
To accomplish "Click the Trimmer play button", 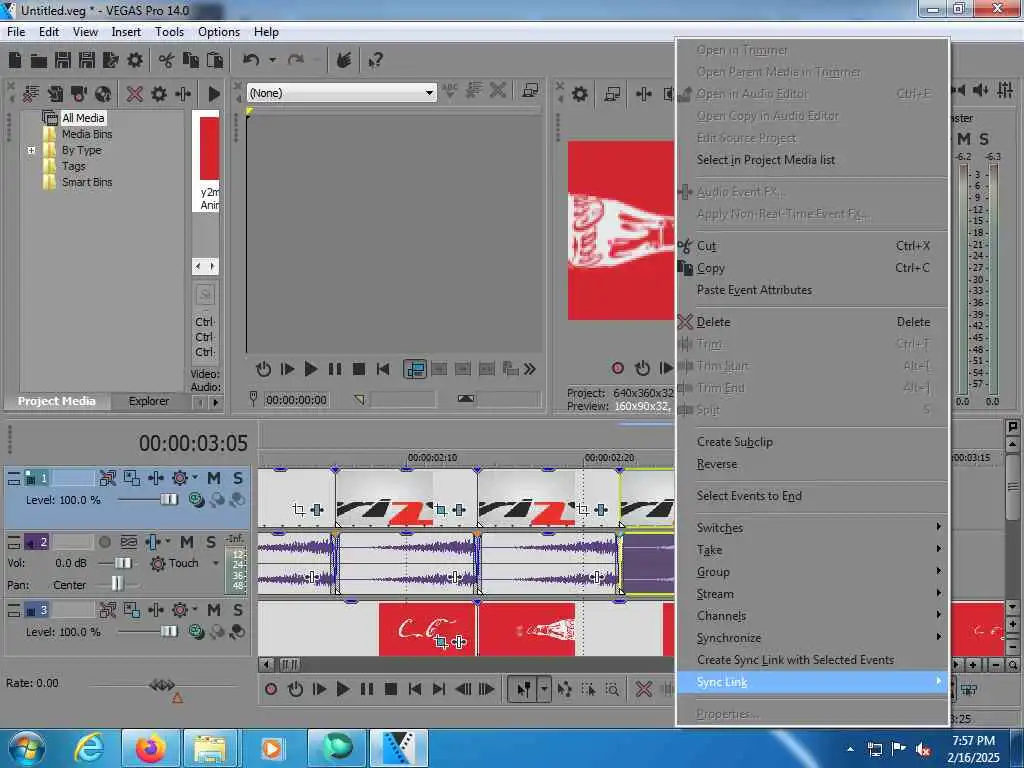I will click(311, 369).
